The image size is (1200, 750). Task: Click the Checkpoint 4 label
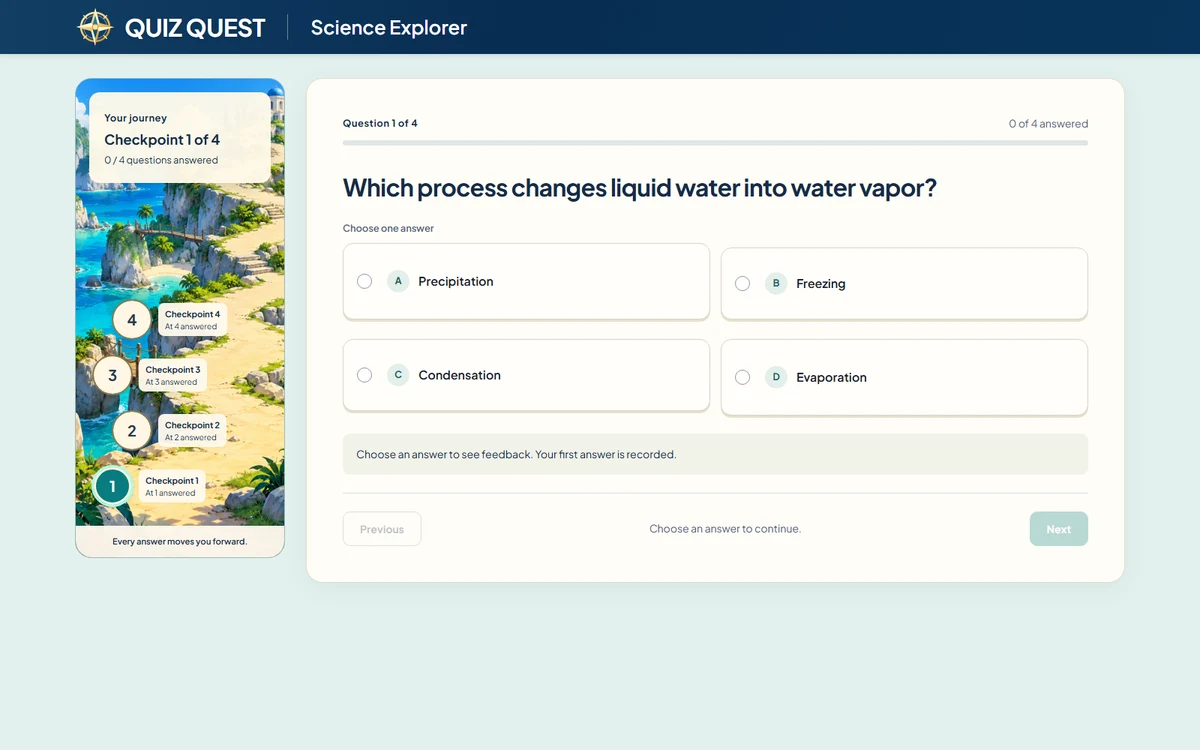click(192, 320)
